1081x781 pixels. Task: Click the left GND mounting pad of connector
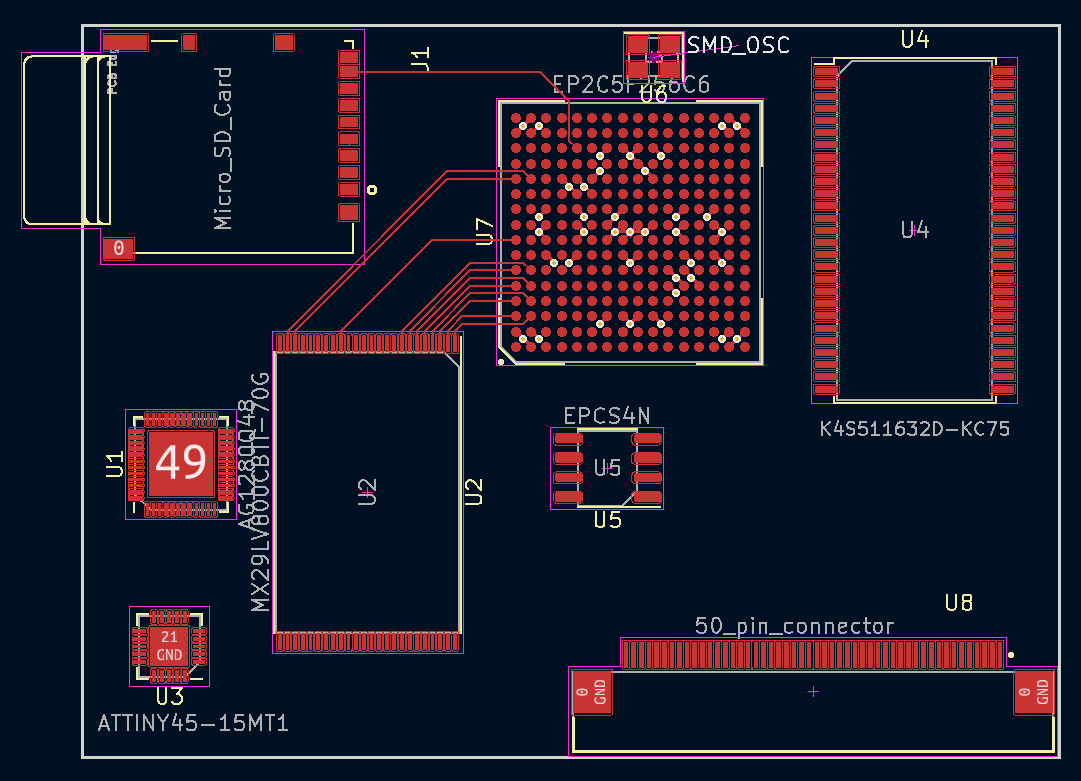pos(592,691)
